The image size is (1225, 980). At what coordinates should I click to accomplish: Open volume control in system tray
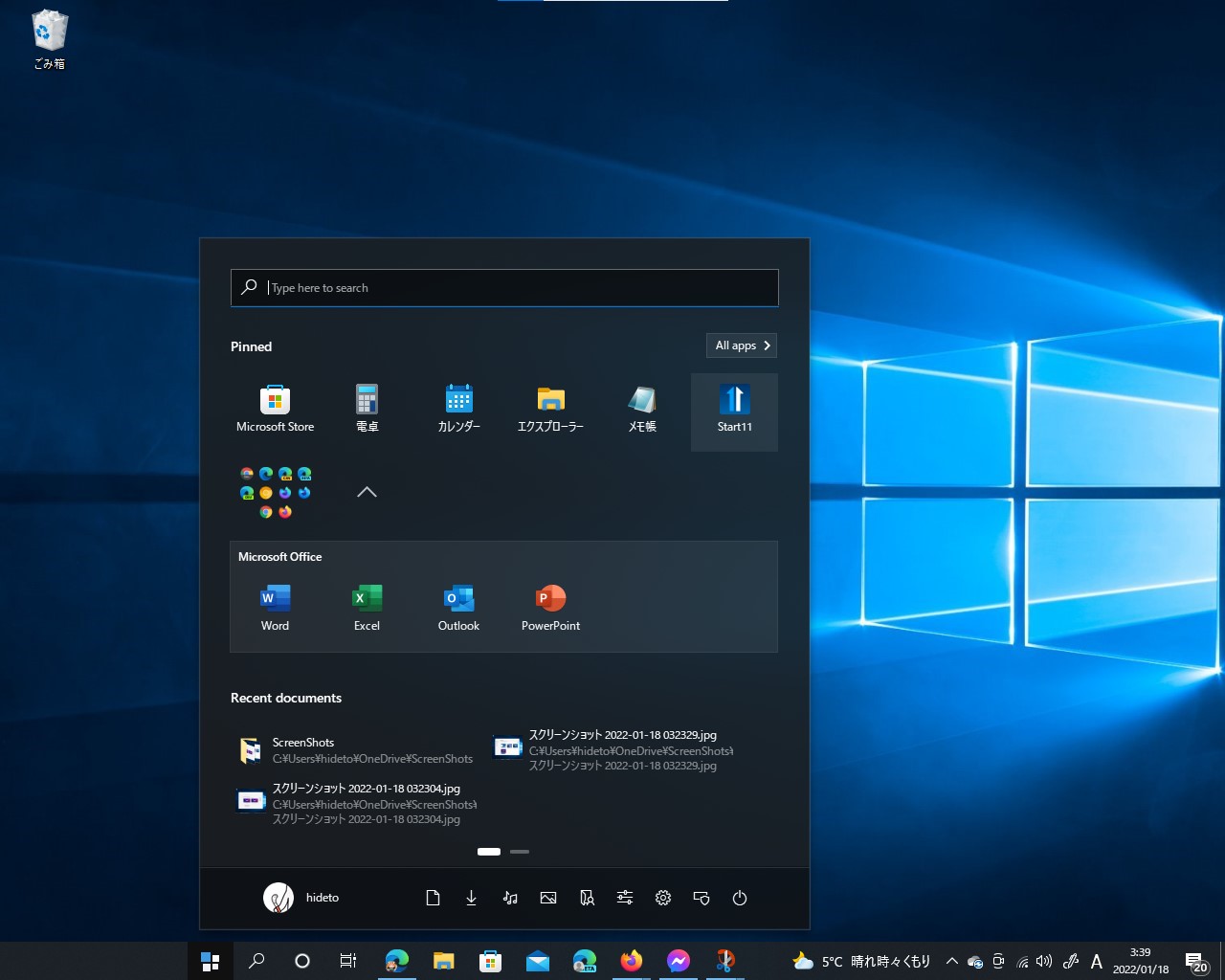tap(1044, 961)
